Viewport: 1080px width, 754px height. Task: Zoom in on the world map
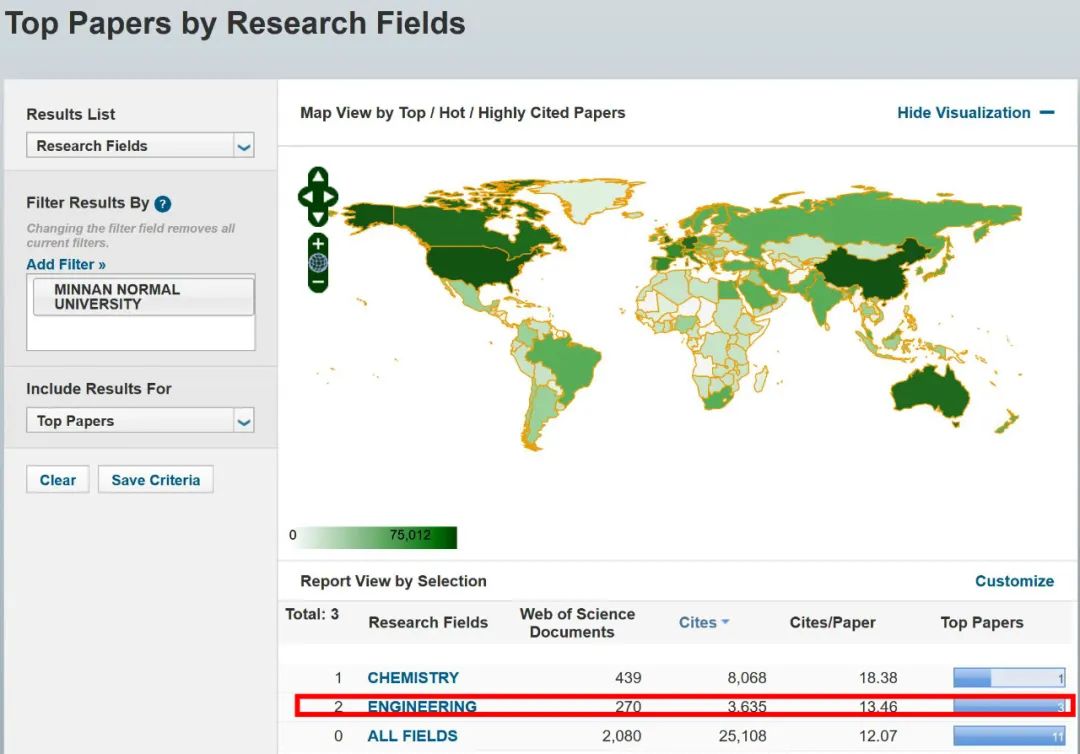point(318,243)
